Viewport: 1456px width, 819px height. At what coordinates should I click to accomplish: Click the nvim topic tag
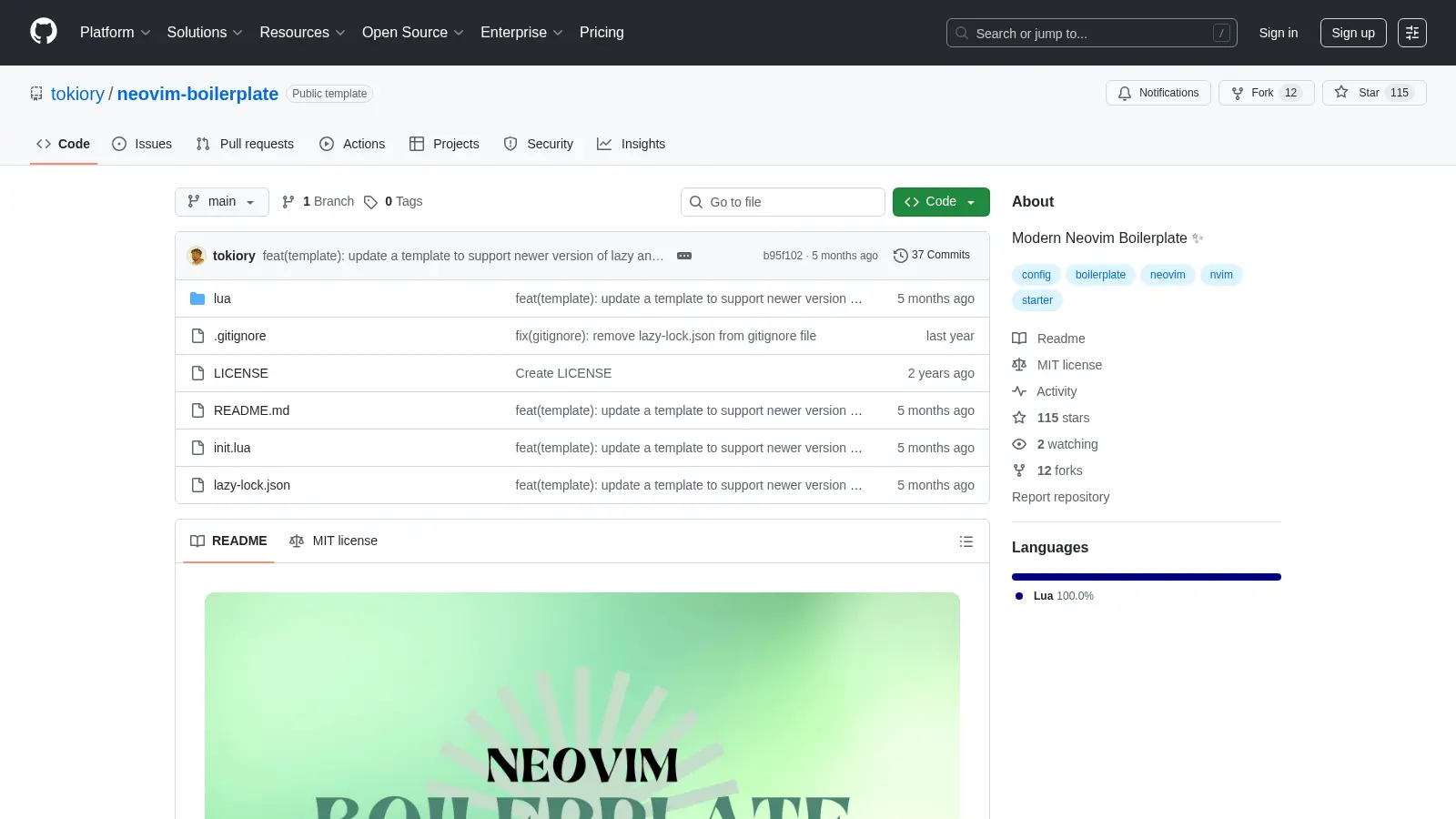pyautogui.click(x=1221, y=275)
